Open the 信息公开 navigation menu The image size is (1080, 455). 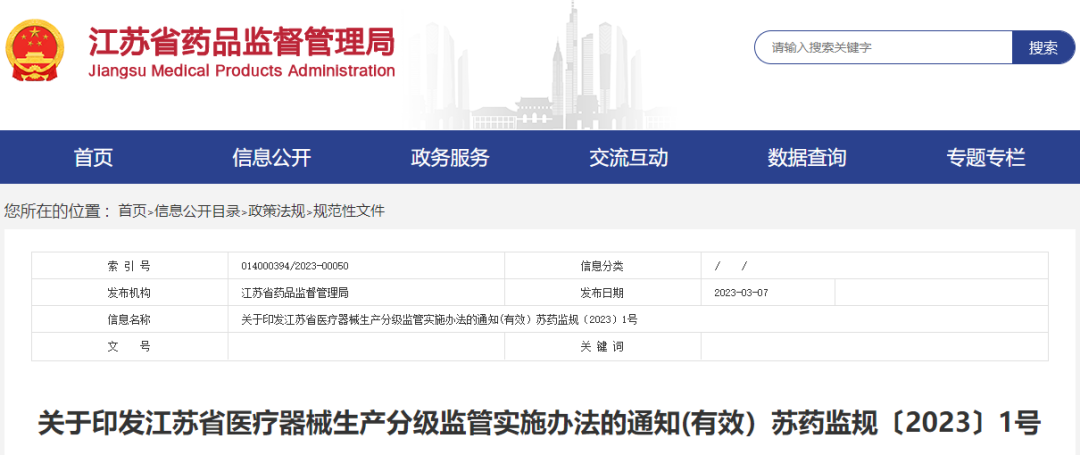[x=271, y=158]
